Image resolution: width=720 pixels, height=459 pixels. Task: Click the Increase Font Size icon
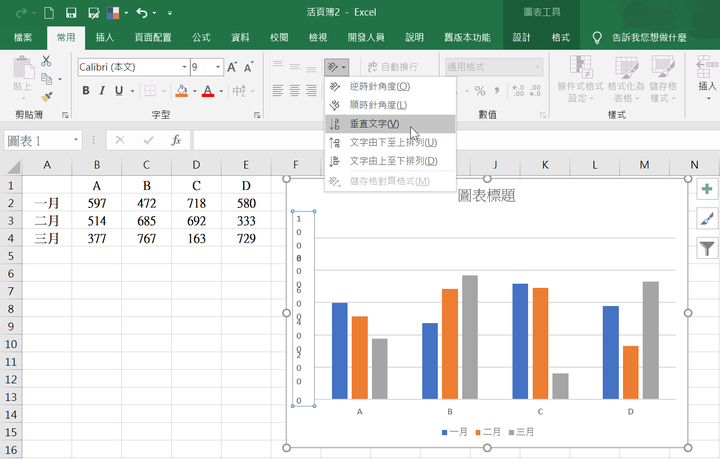(x=233, y=67)
